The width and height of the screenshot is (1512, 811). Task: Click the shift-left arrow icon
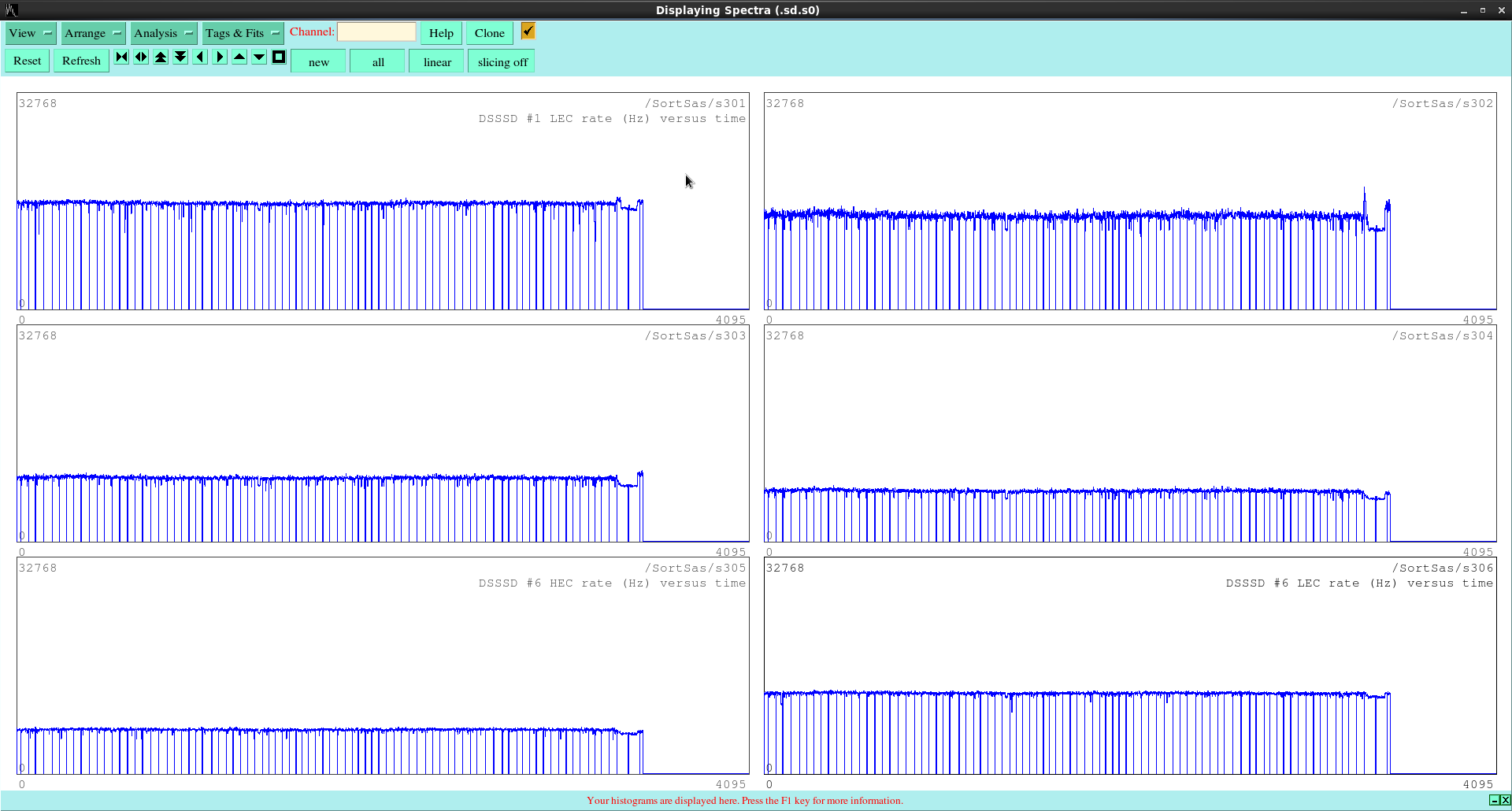[200, 57]
